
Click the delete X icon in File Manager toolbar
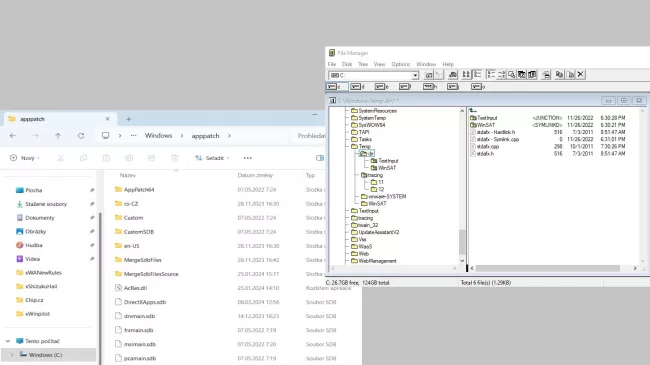coord(580,75)
